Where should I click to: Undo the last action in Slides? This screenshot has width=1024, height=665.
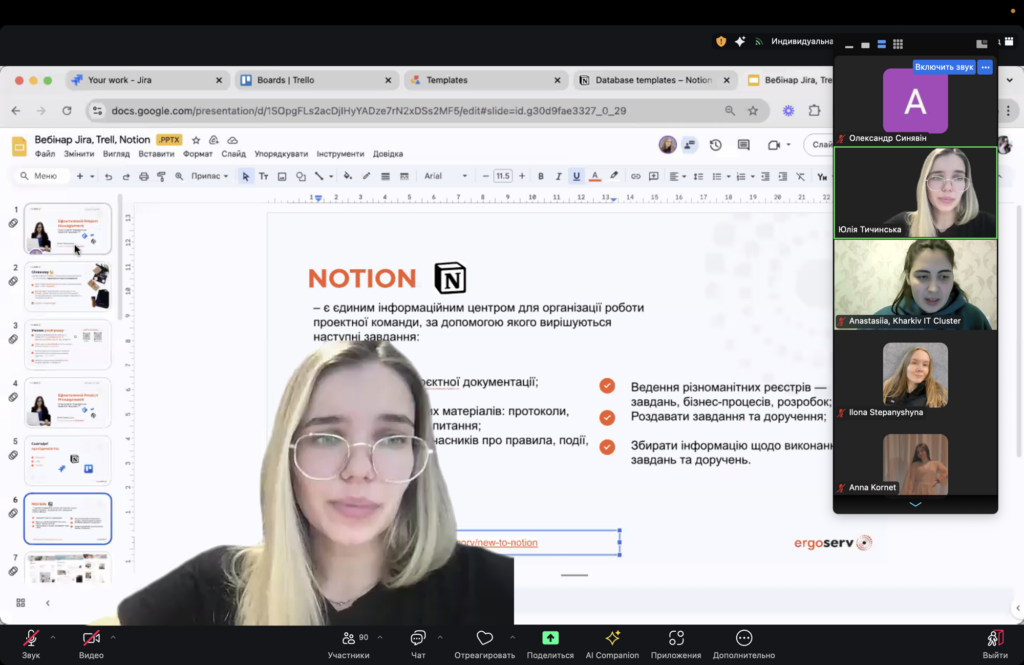(x=108, y=176)
